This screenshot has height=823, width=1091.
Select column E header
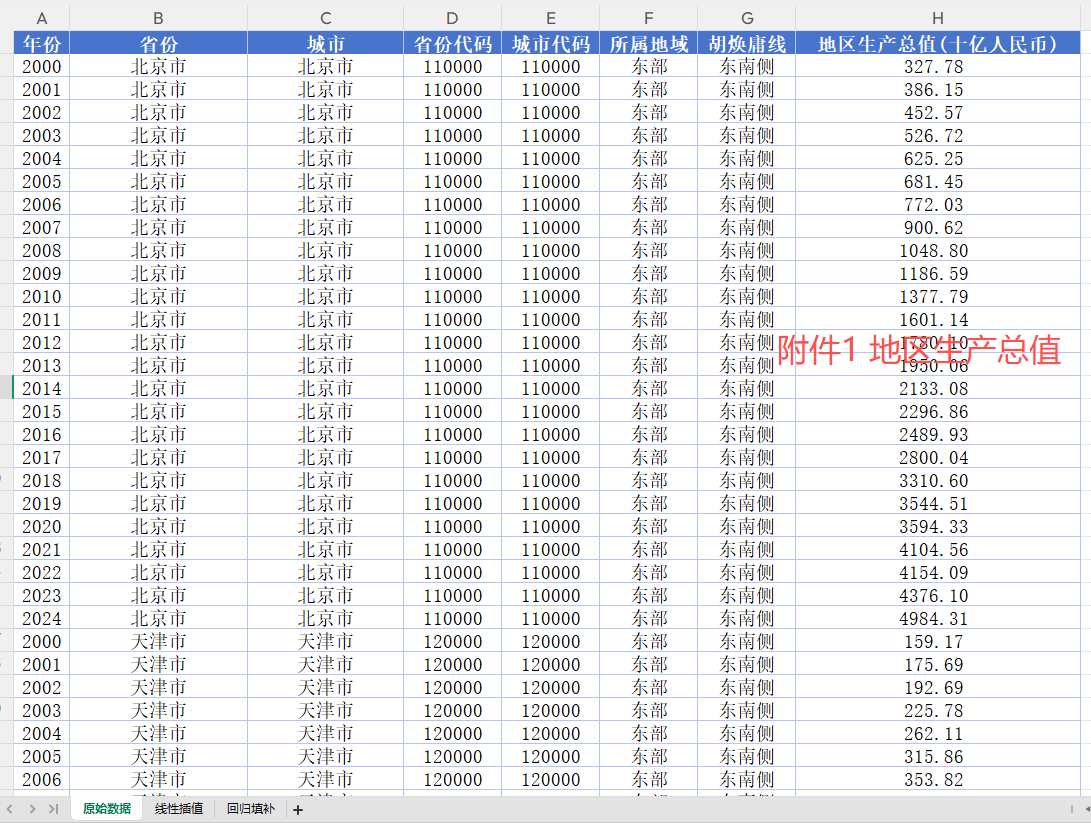point(550,19)
